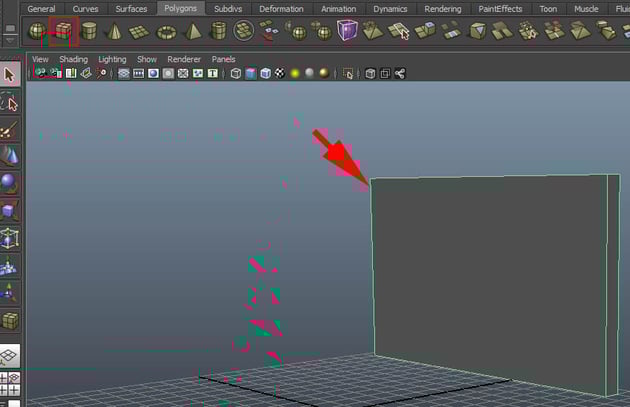Activate the Rotate tool sphere icon
The image size is (630, 407).
click(10, 184)
